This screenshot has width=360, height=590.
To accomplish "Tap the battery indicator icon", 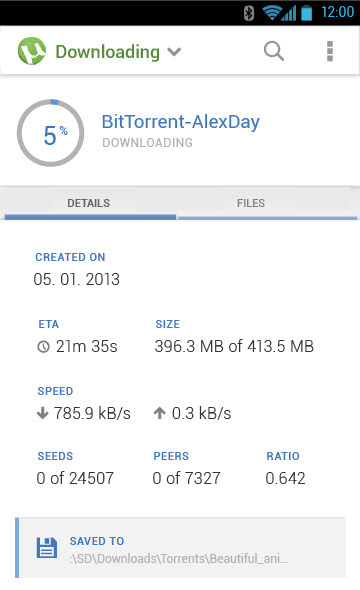I will pyautogui.click(x=307, y=13).
